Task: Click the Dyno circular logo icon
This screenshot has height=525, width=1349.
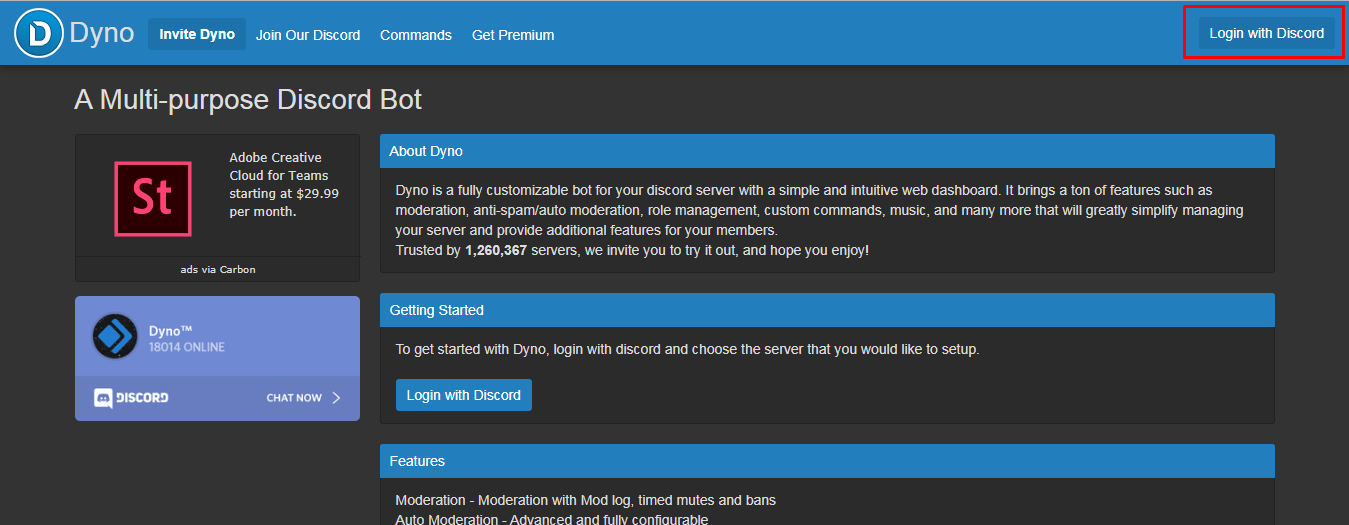Action: pos(39,33)
